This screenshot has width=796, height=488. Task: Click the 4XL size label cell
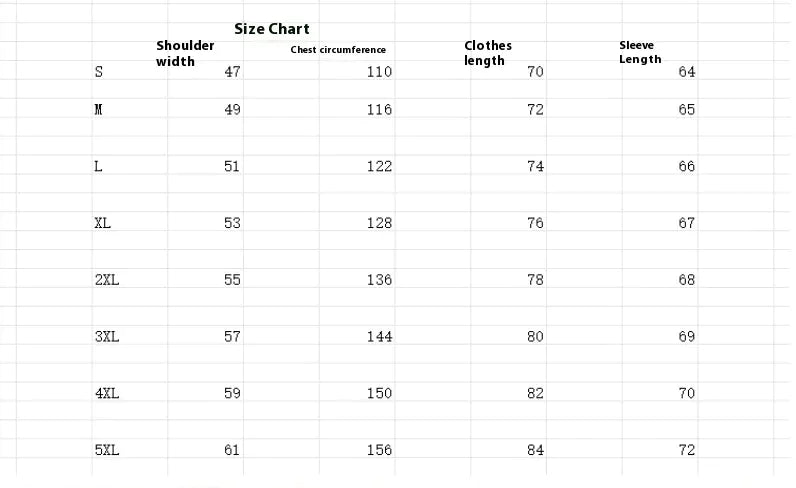coord(106,394)
